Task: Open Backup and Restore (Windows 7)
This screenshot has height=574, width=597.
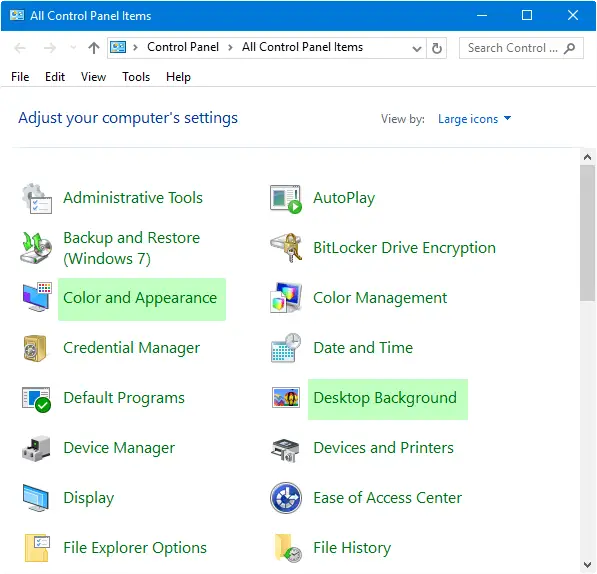Action: pyautogui.click(x=131, y=248)
